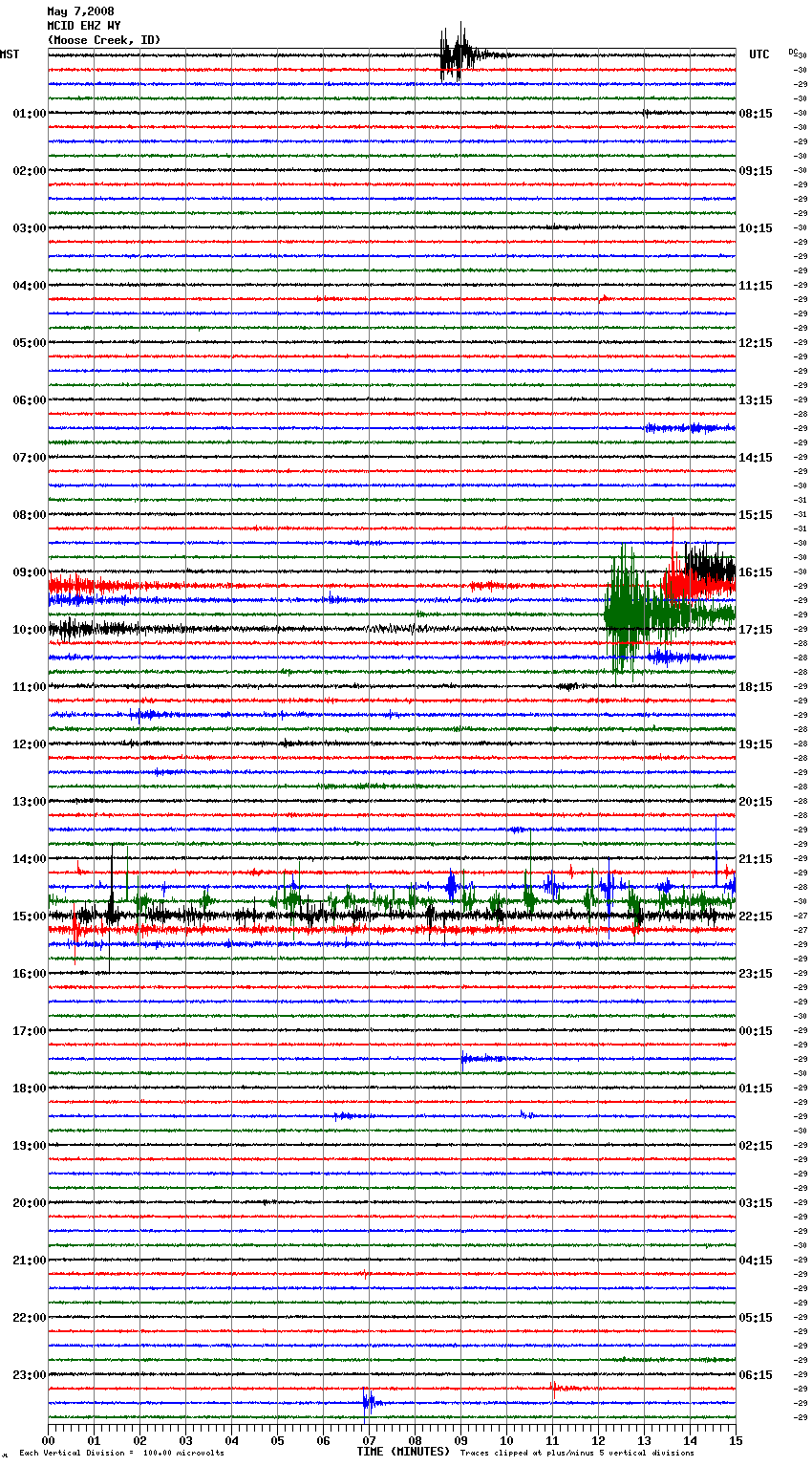Screen dimensions: 812x1466
Task: Click the "12:00" MST time label
Action: [x=29, y=744]
